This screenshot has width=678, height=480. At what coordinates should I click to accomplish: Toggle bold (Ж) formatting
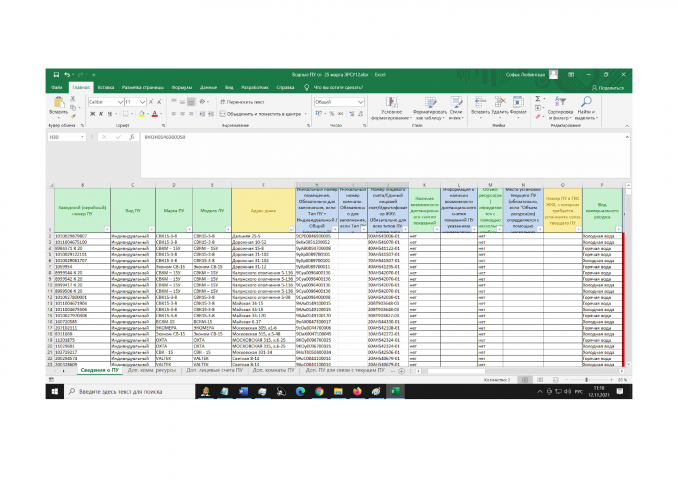[92, 114]
